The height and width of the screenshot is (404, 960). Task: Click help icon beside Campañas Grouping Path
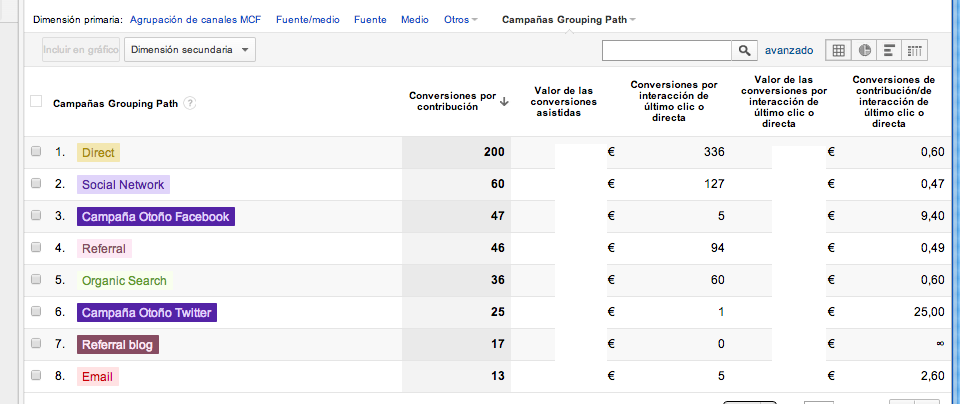pos(189,102)
